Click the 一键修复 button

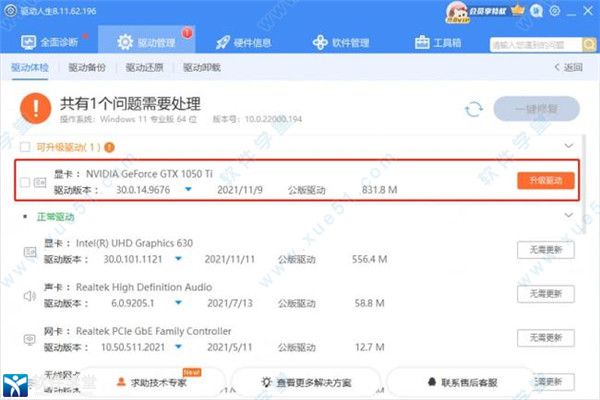point(536,109)
